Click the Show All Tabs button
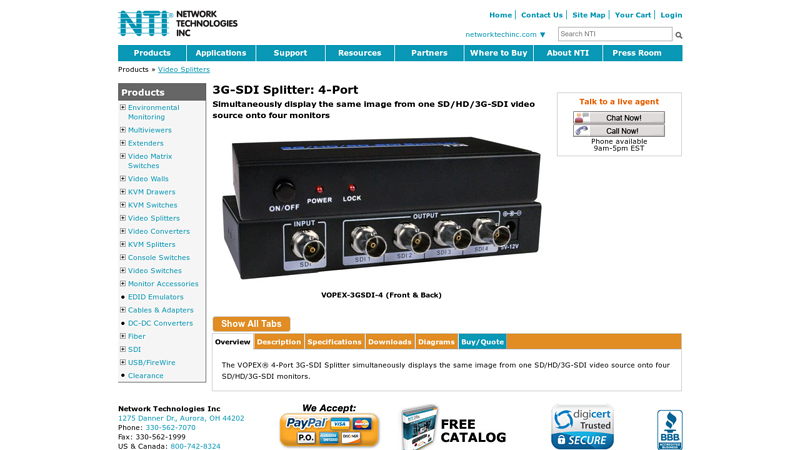The image size is (800, 450). coord(251,324)
